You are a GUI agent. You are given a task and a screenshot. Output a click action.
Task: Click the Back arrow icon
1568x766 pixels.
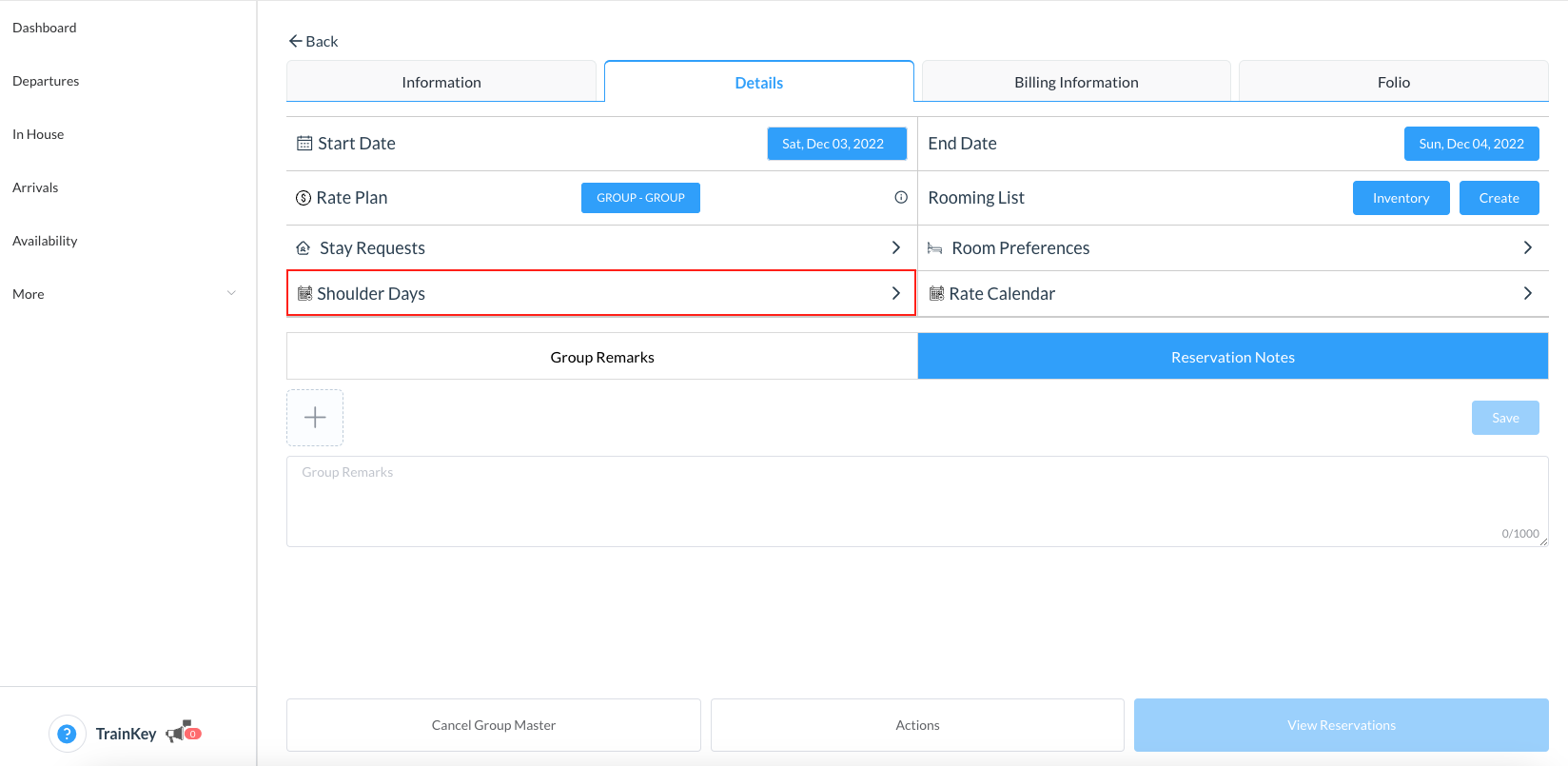pos(295,41)
